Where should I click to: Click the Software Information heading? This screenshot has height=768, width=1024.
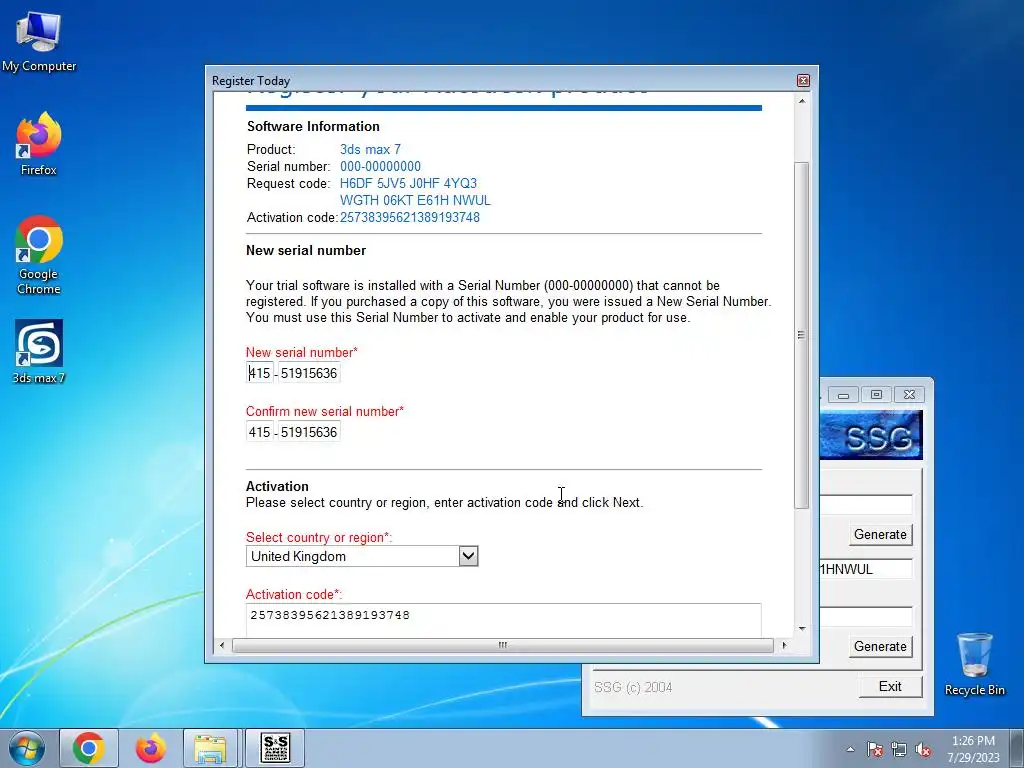click(313, 127)
